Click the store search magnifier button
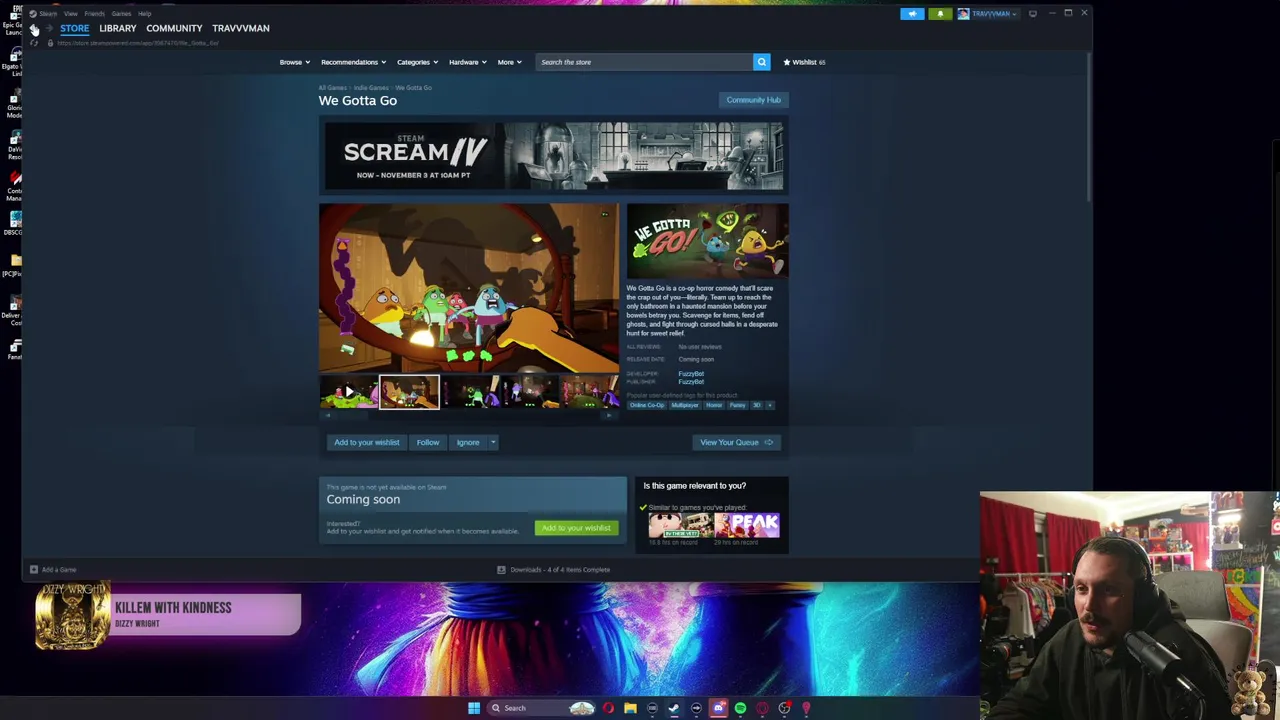 pyautogui.click(x=761, y=62)
